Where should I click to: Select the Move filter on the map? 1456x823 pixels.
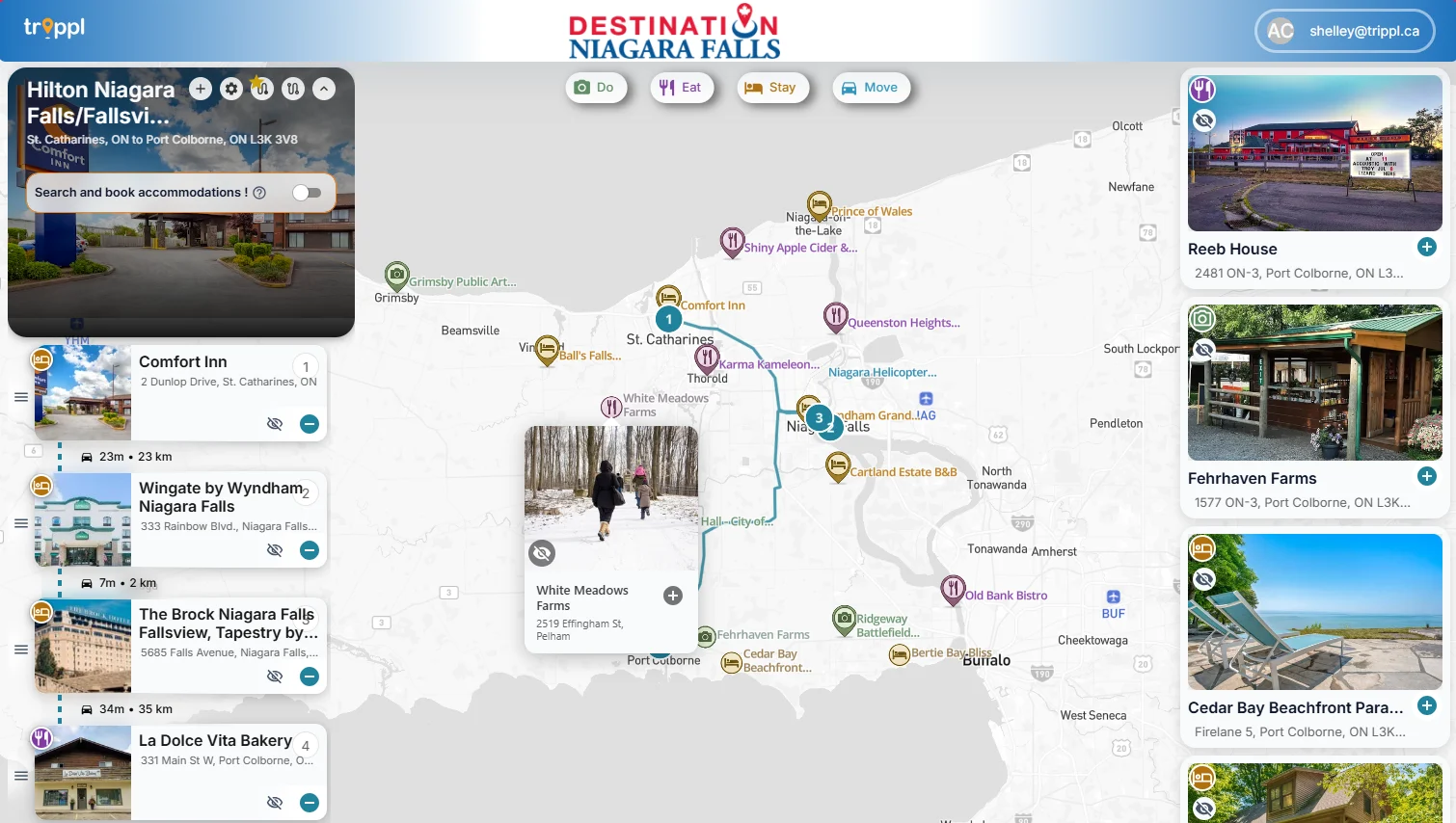point(871,87)
